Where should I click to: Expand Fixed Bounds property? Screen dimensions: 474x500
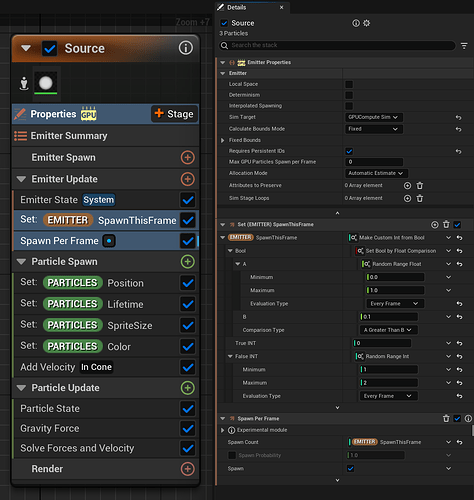tap(223, 140)
